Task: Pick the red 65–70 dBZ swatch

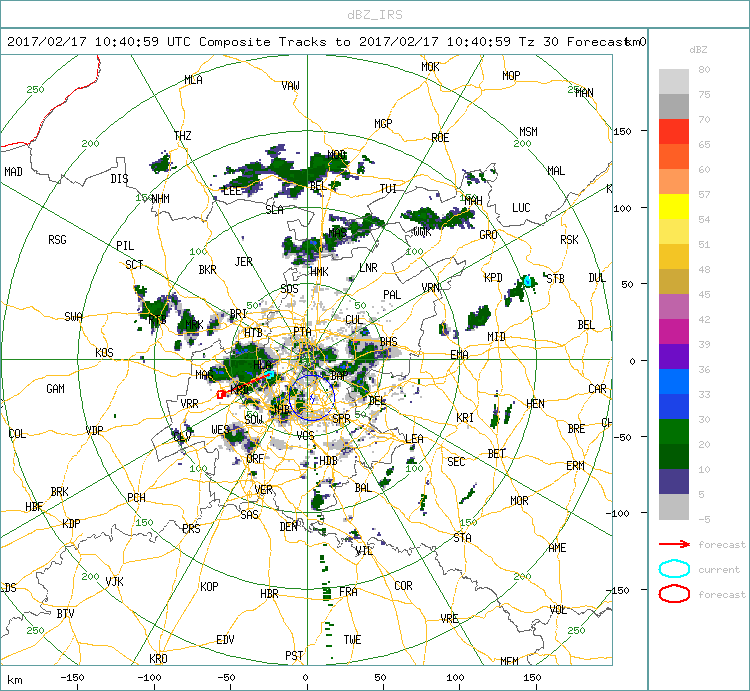Action: (673, 132)
